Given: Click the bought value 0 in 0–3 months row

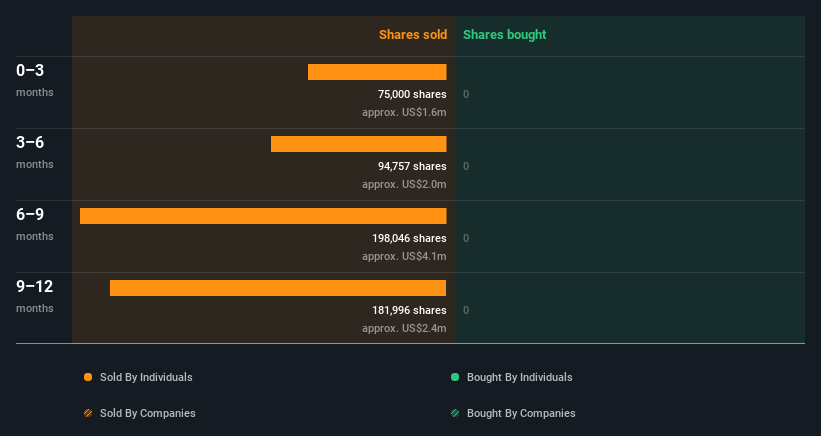Looking at the screenshot, I should click(466, 94).
